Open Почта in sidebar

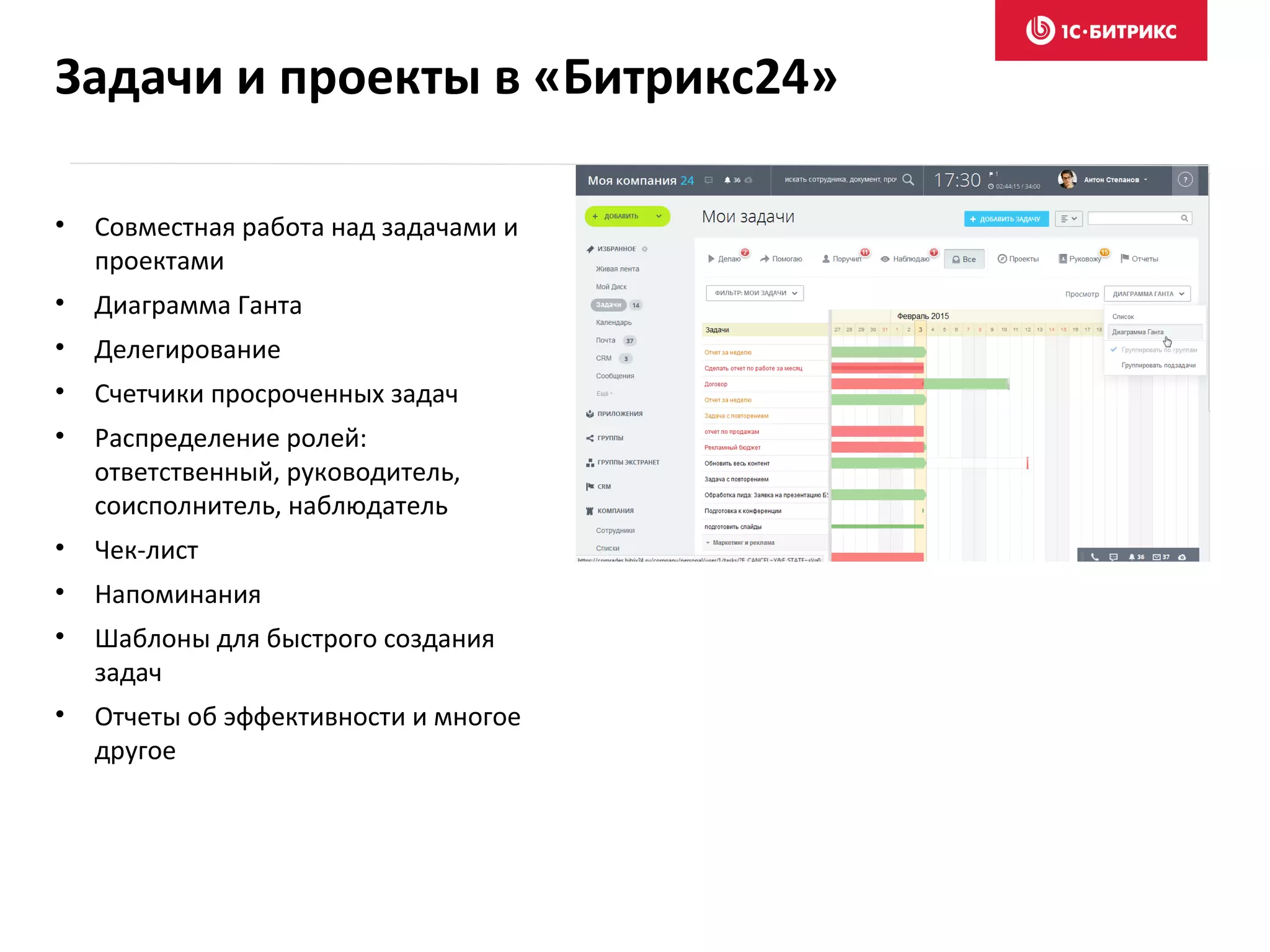pos(606,341)
